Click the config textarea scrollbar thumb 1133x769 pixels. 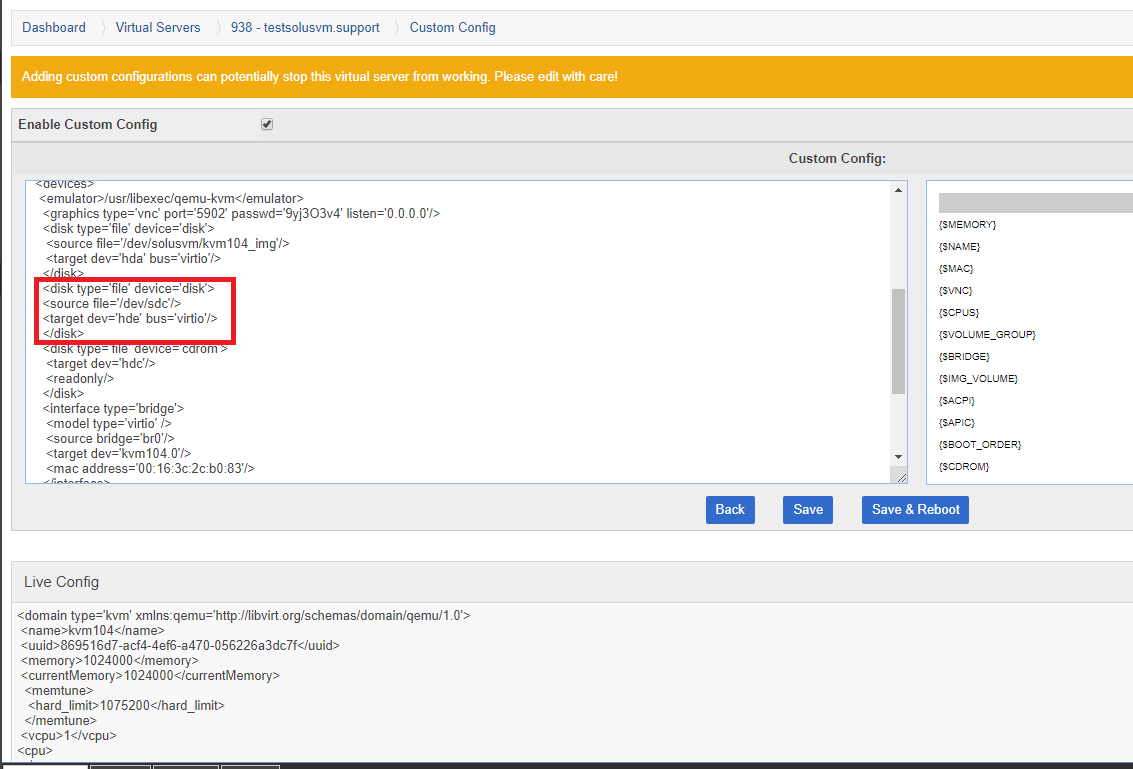pyautogui.click(x=898, y=341)
